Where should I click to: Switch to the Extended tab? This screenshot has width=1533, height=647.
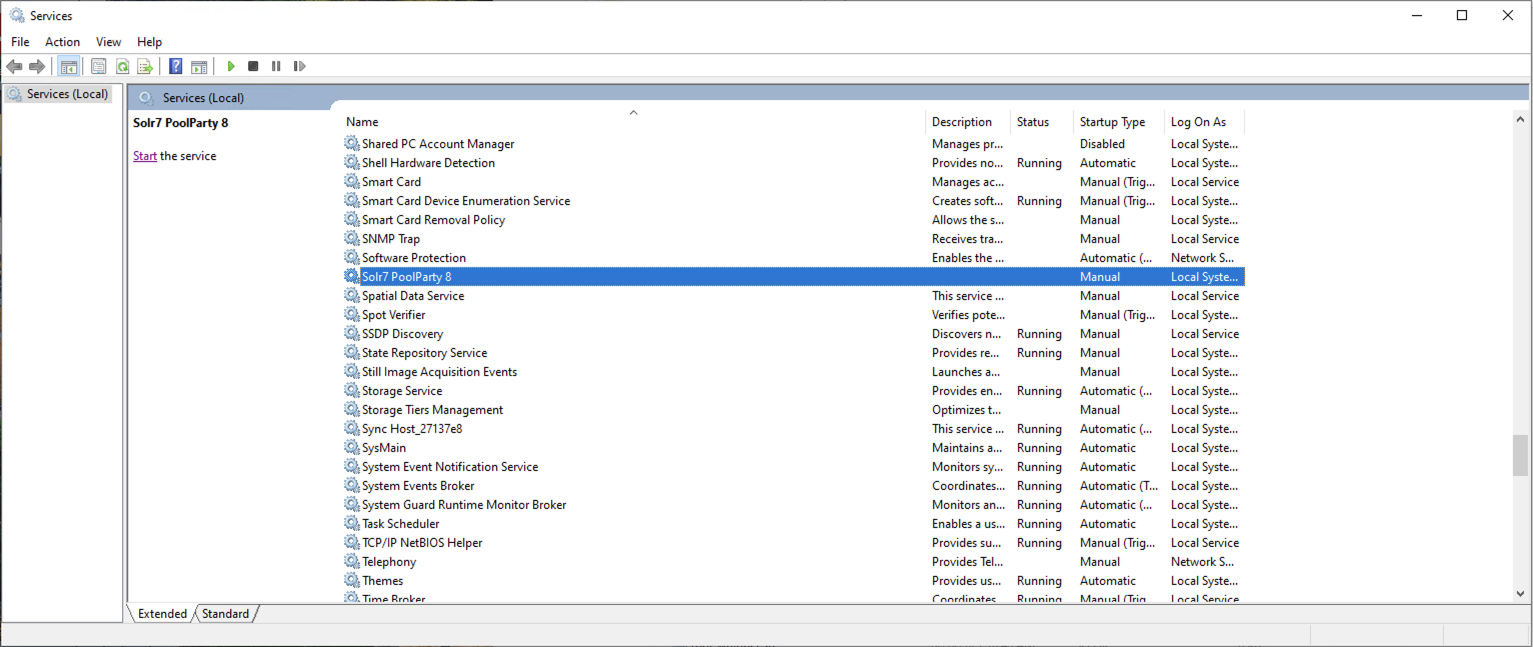click(x=162, y=614)
